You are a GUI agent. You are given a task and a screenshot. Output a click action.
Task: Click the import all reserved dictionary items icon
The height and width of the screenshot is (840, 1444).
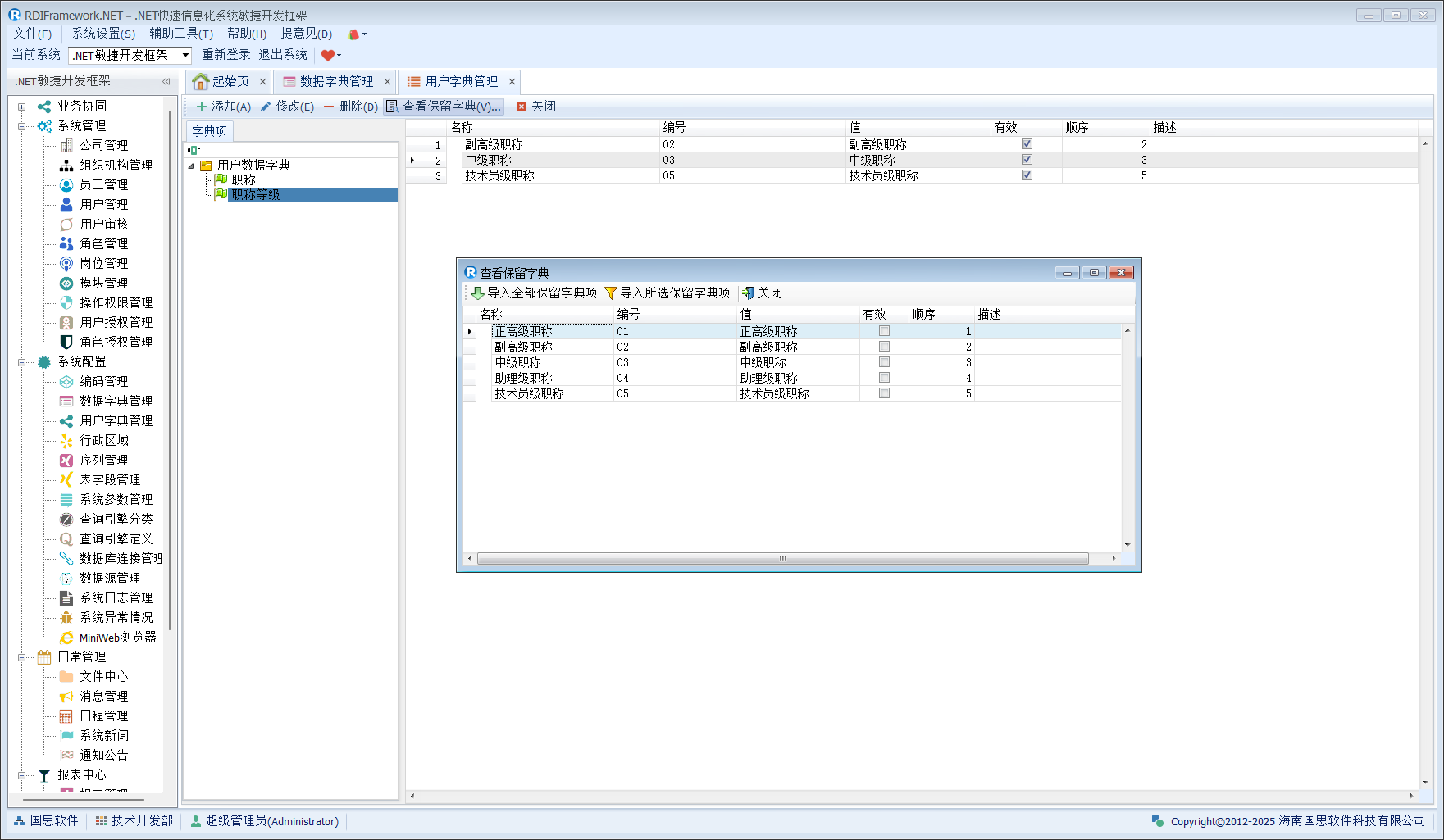(x=477, y=293)
